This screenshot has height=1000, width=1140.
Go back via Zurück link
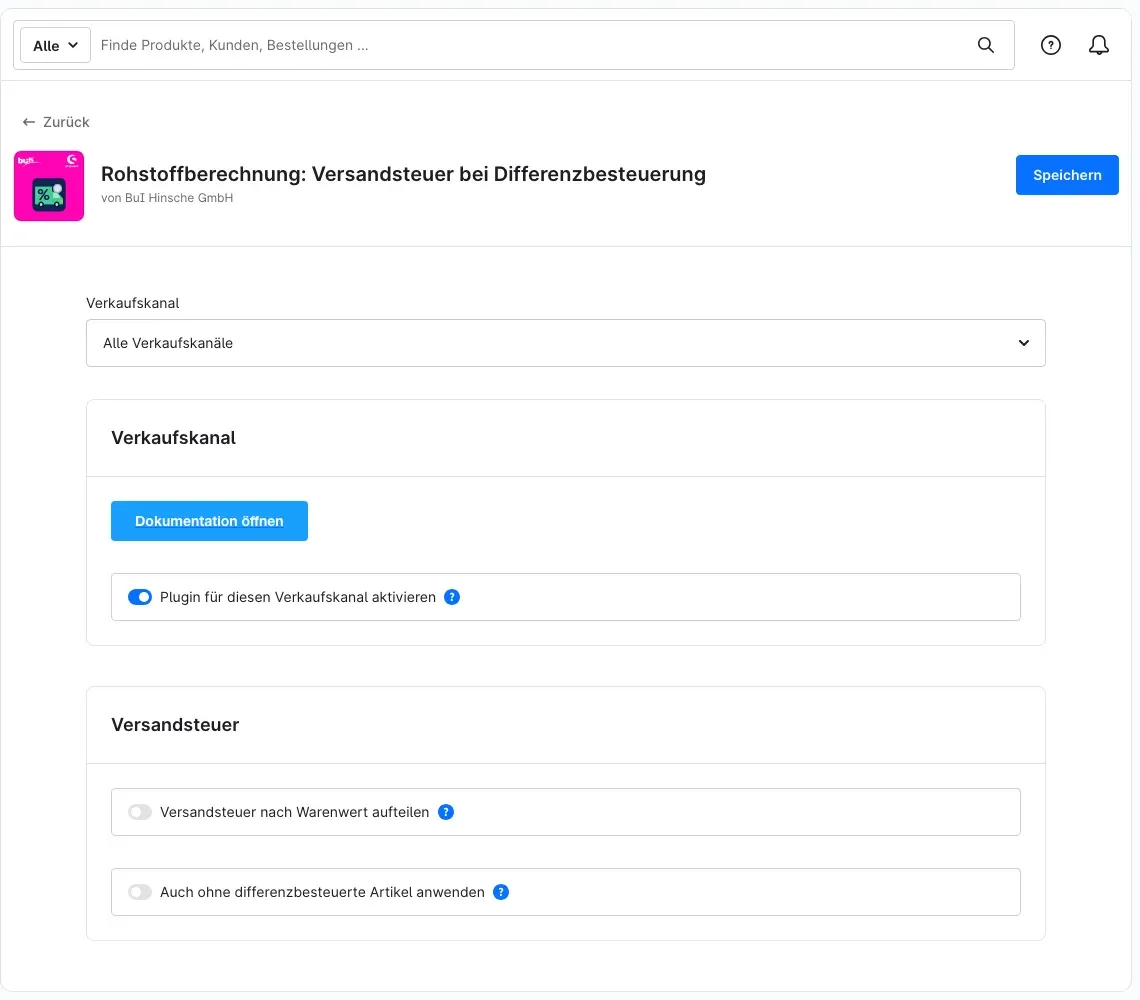click(56, 122)
